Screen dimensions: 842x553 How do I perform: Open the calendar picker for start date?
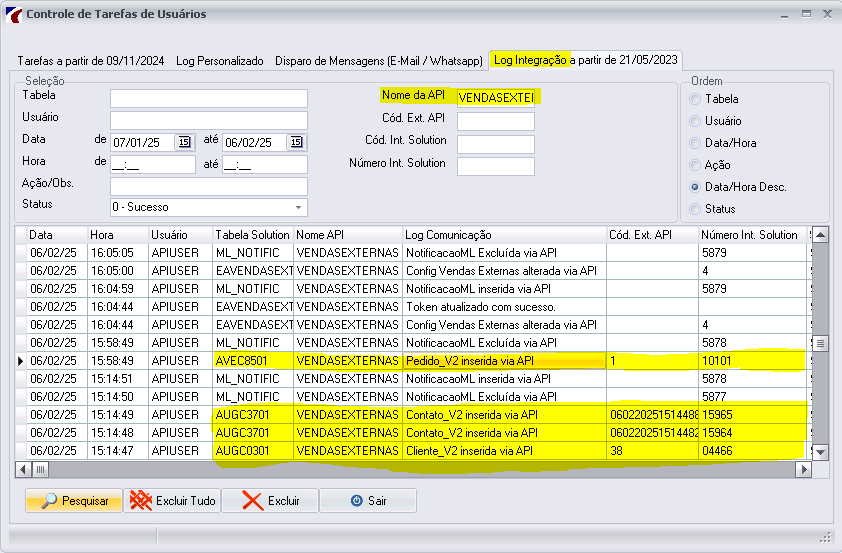pyautogui.click(x=184, y=142)
